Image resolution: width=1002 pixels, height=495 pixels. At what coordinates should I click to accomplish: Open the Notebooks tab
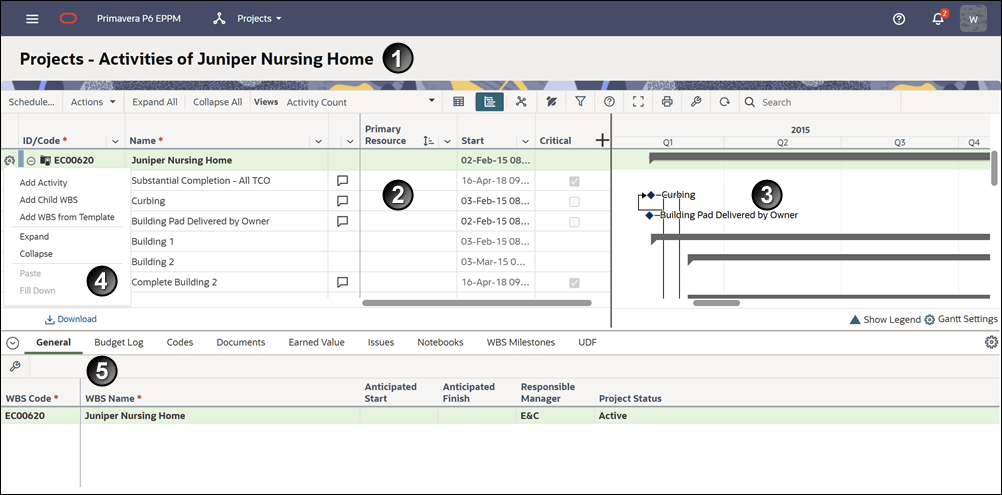[x=440, y=342]
